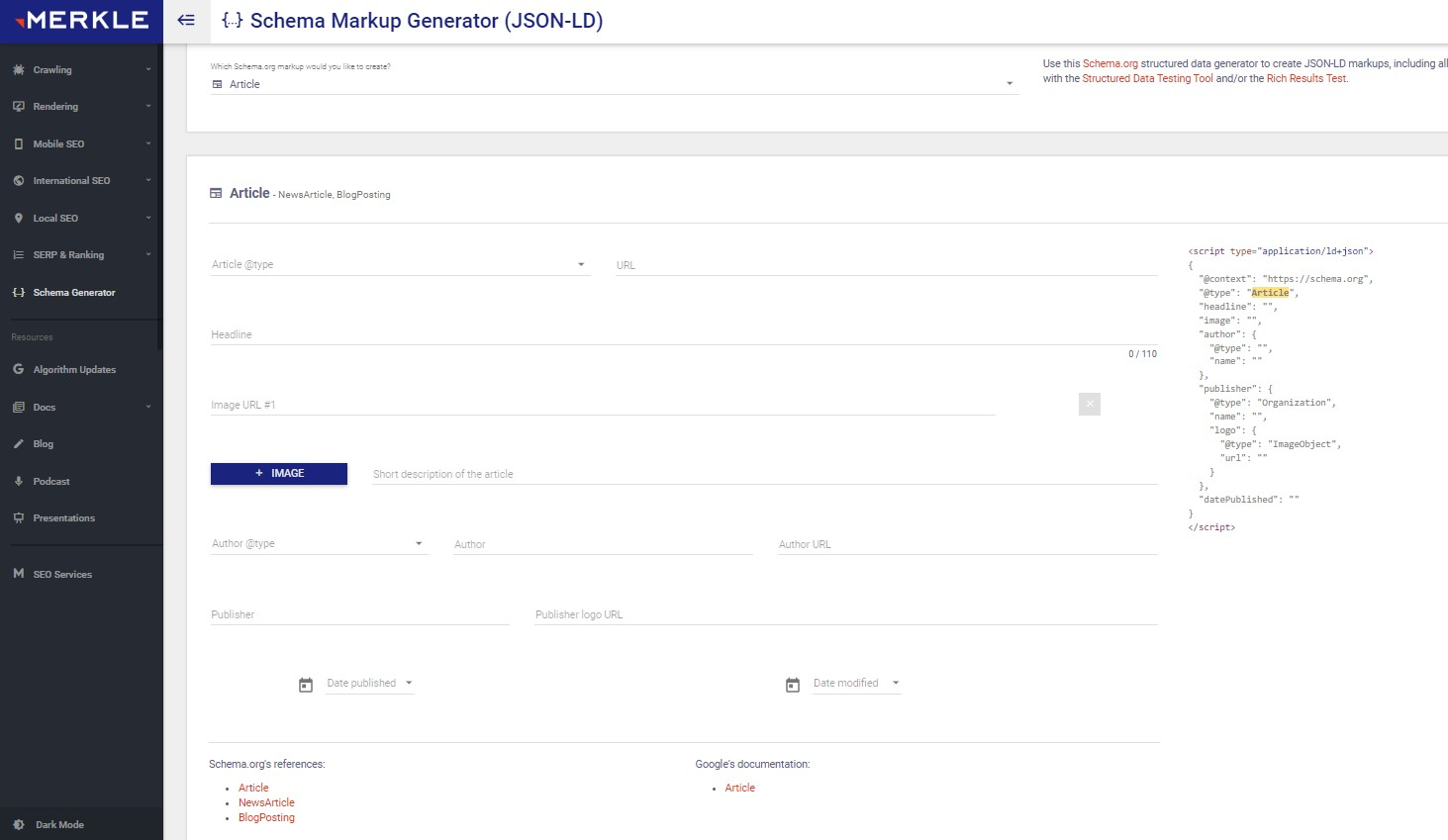Open the Author @type dropdown
This screenshot has height=840, width=1448.
418,543
